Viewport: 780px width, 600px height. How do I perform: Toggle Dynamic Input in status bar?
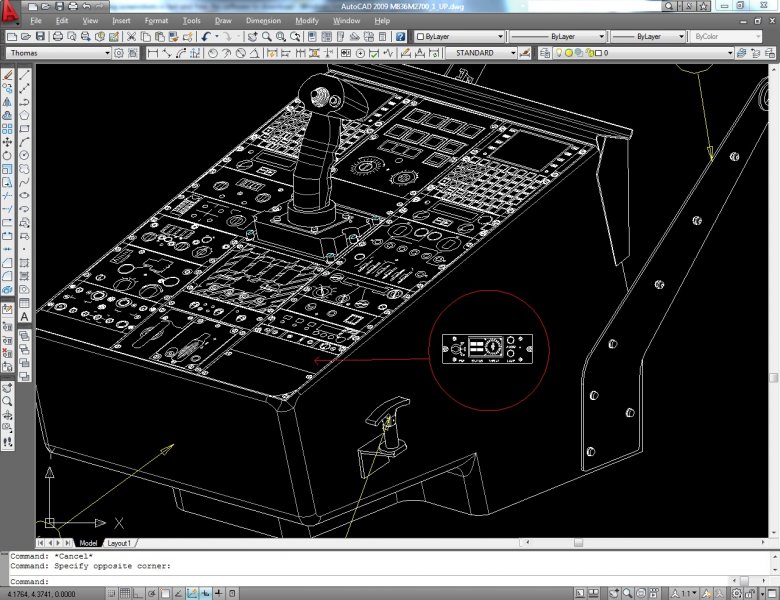click(205, 594)
